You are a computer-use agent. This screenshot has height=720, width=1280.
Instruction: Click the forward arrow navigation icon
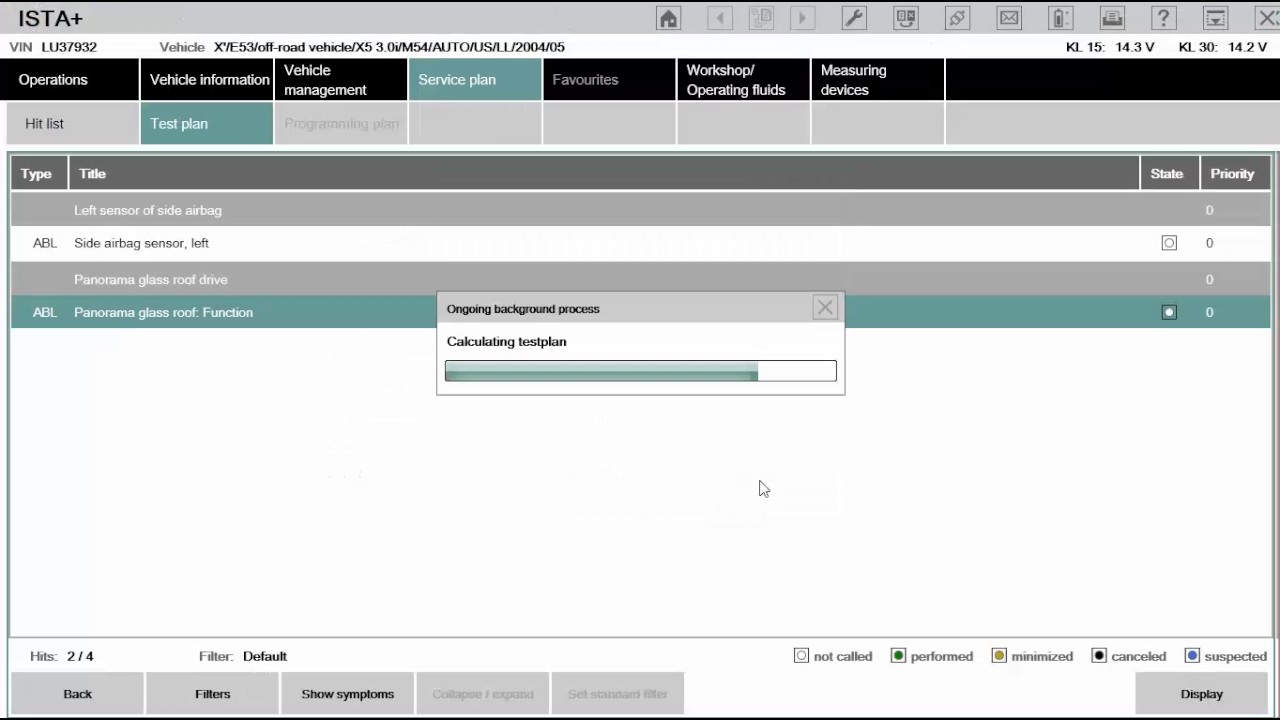[802, 18]
